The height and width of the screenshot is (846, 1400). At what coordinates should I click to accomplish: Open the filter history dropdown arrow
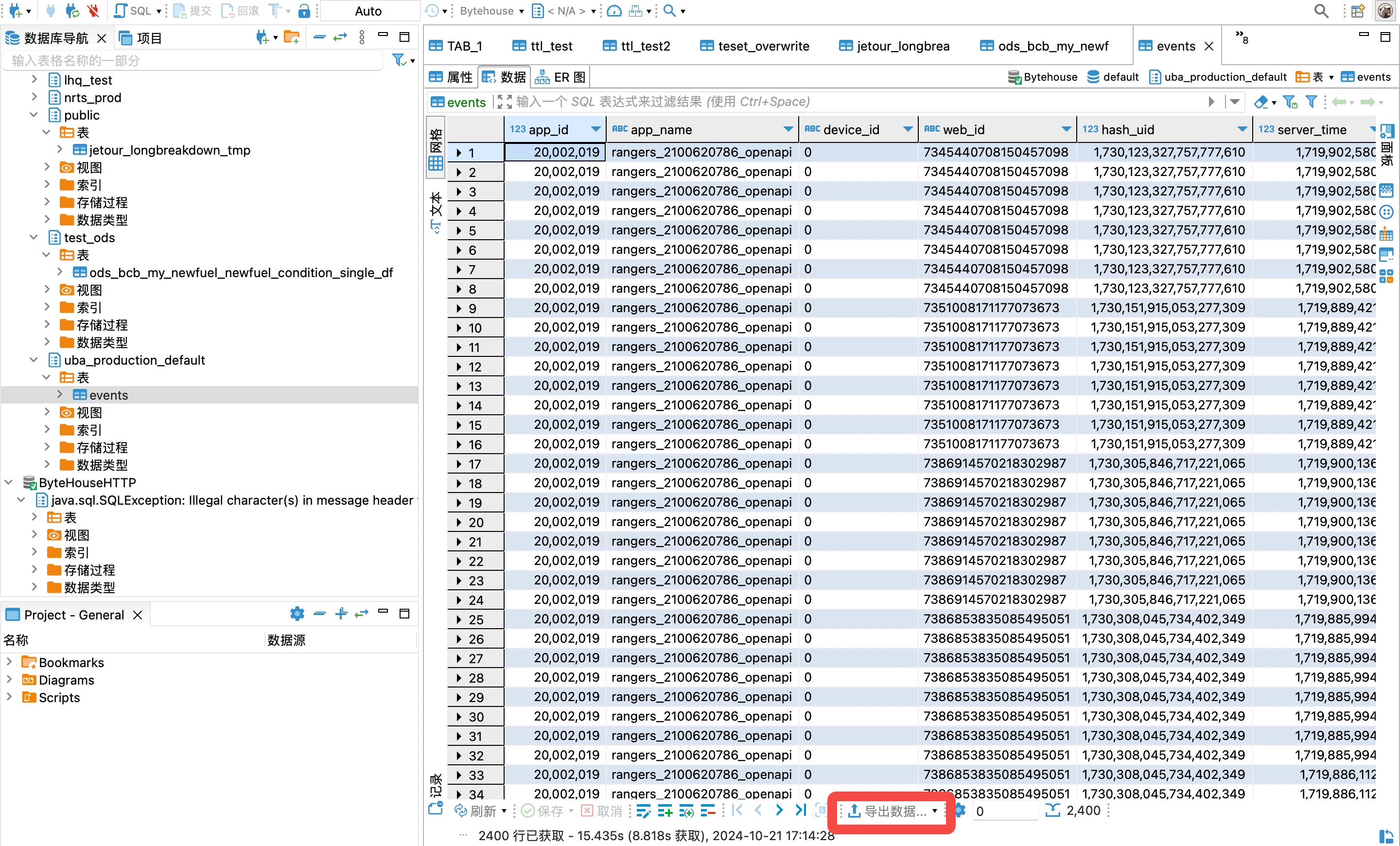click(1234, 102)
